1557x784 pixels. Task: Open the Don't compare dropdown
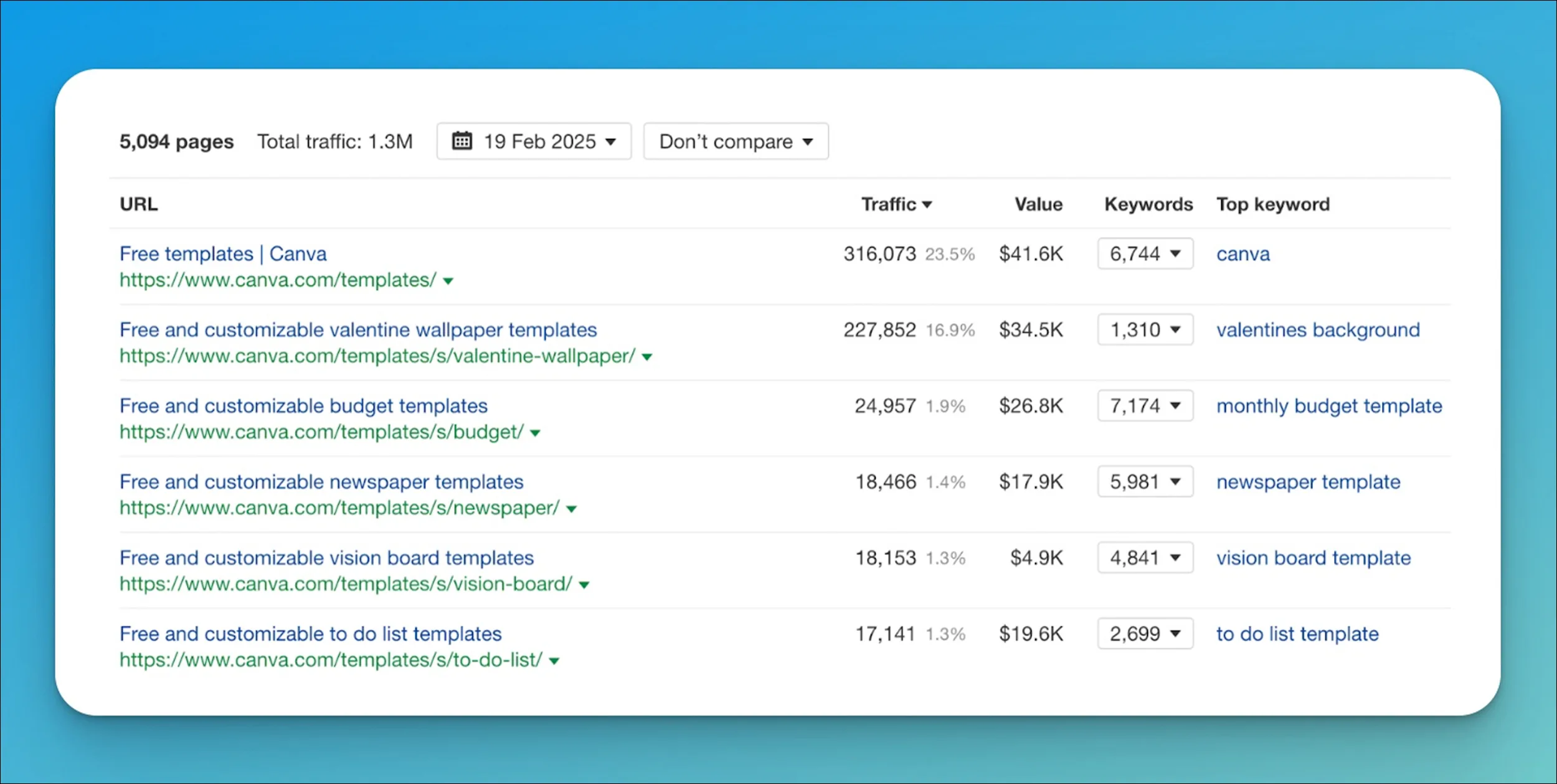coord(736,141)
